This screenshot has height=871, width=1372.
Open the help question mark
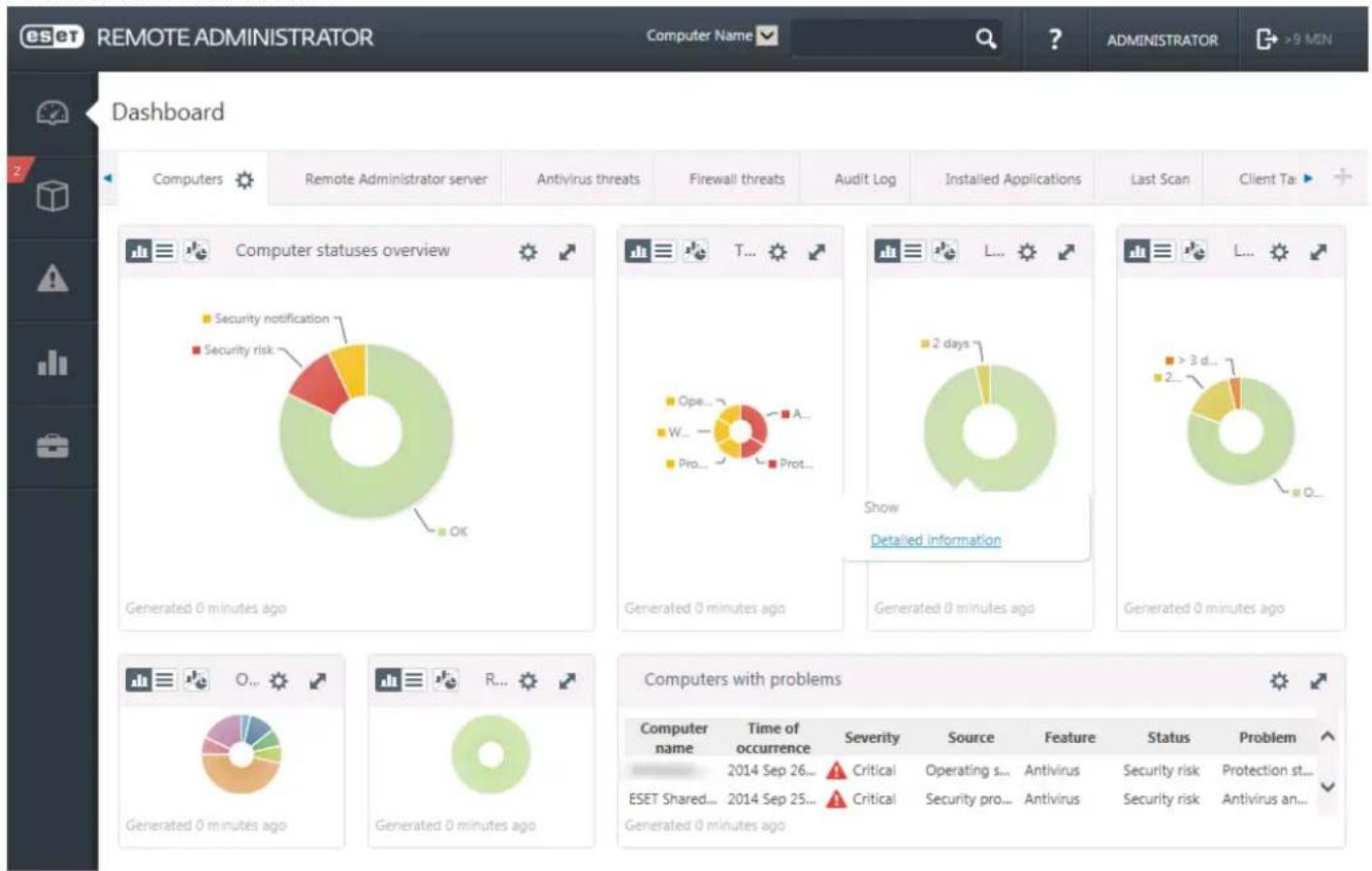pos(1055,39)
